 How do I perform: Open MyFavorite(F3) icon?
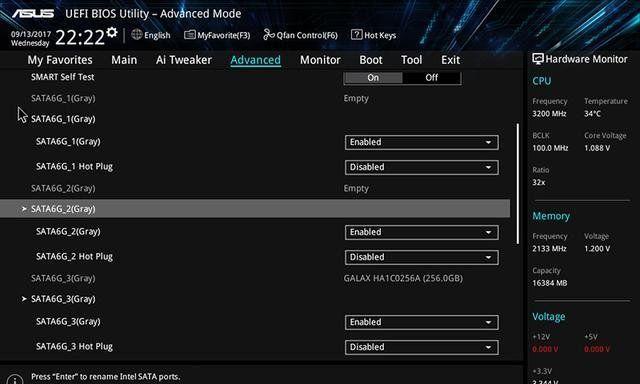click(190, 35)
